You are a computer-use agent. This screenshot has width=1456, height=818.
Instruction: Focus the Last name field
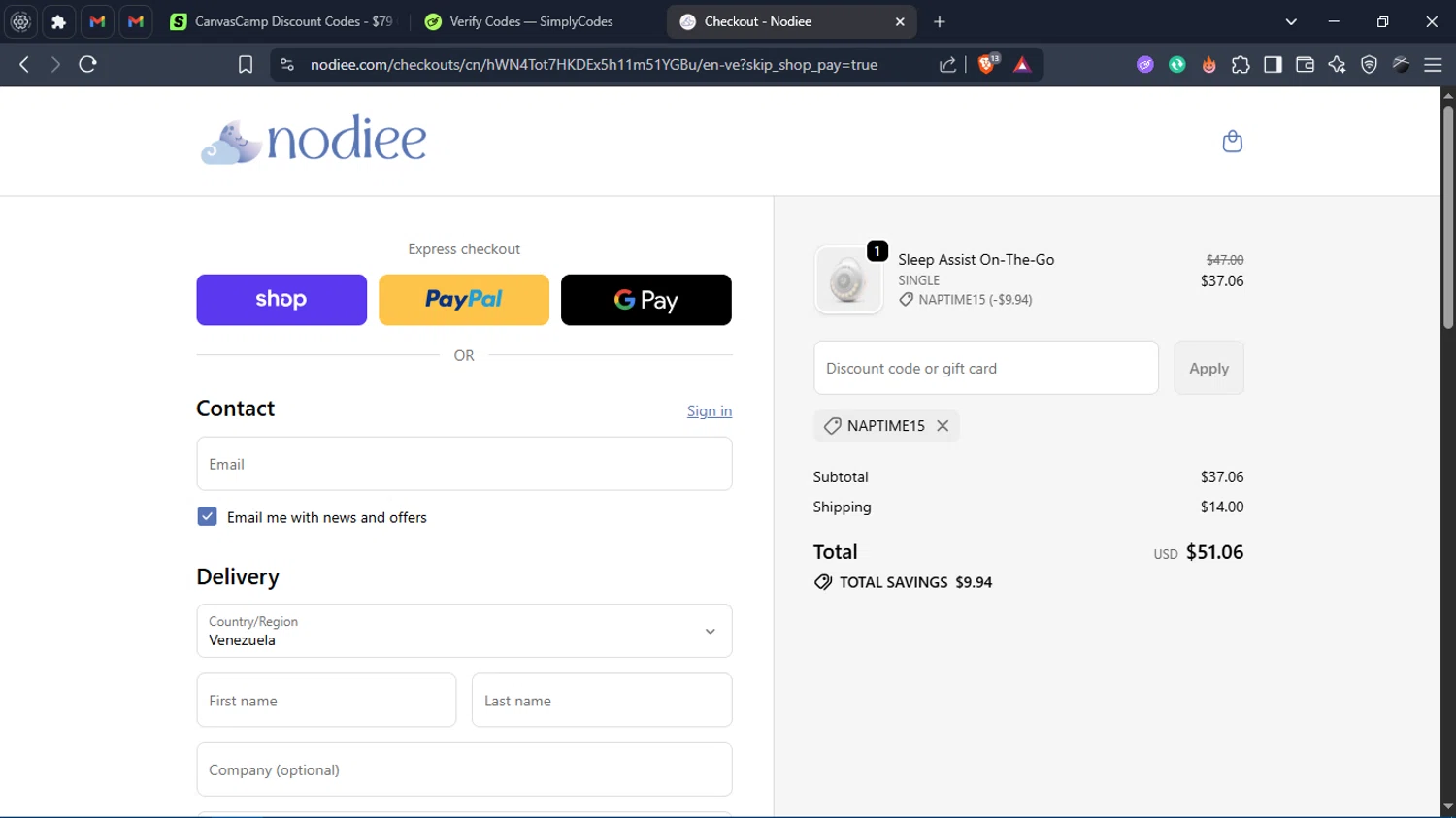tap(602, 701)
